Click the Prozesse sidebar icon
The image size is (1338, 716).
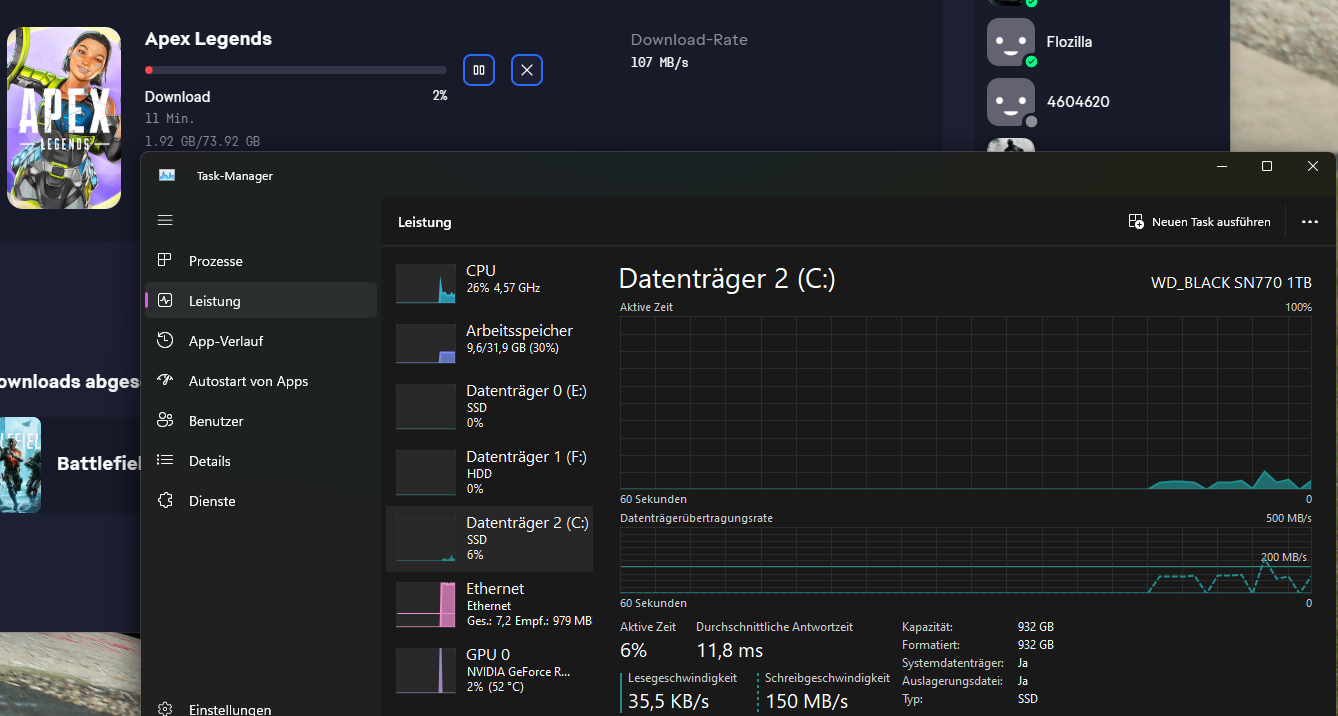coord(165,260)
